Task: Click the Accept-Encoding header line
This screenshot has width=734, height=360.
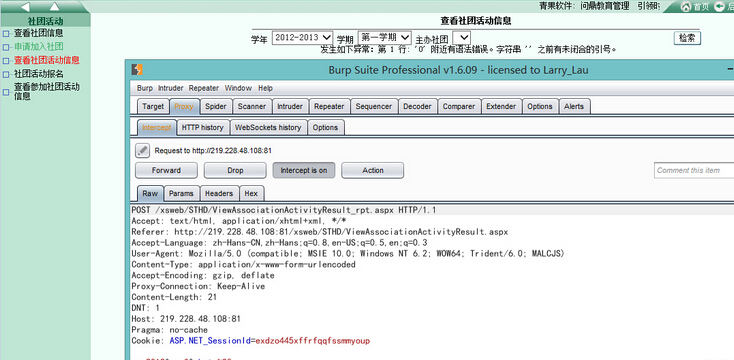Action: coord(203,275)
